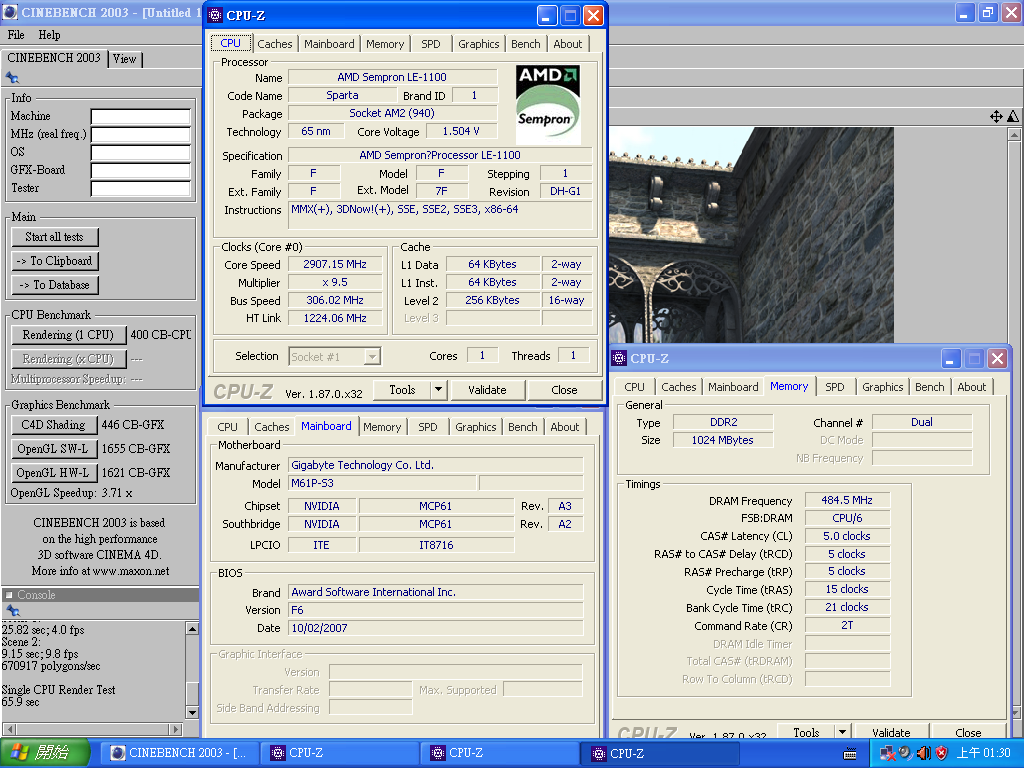Open Bench tab in Memory CPU-Z window
This screenshot has height=768, width=1024.
point(929,387)
